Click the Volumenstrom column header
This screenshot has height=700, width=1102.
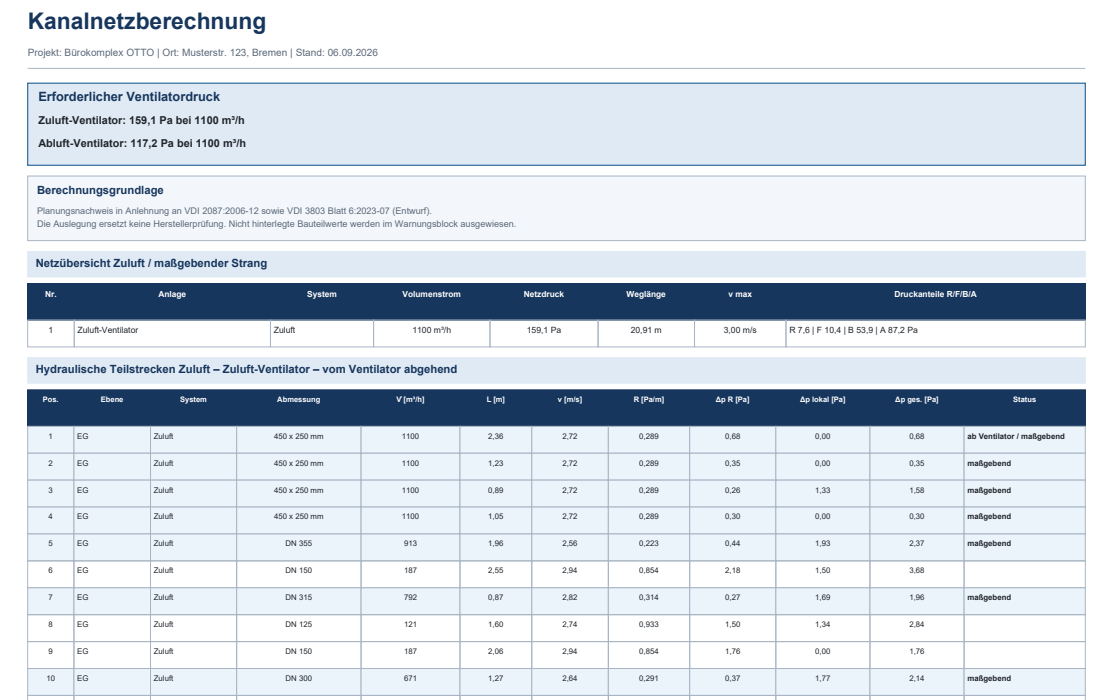point(431,294)
